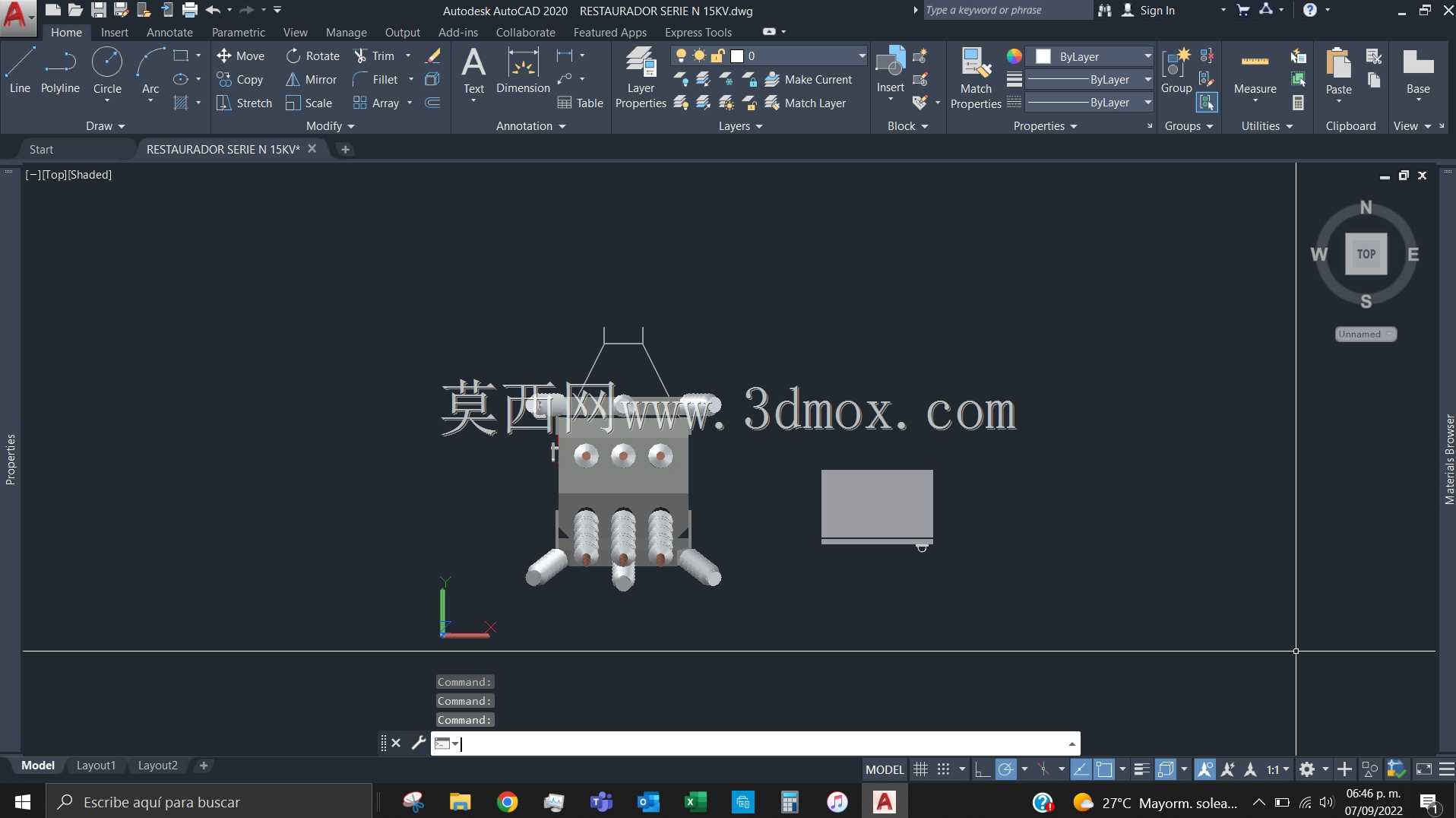Click the Base view tool
The height and width of the screenshot is (818, 1456).
1418,70
